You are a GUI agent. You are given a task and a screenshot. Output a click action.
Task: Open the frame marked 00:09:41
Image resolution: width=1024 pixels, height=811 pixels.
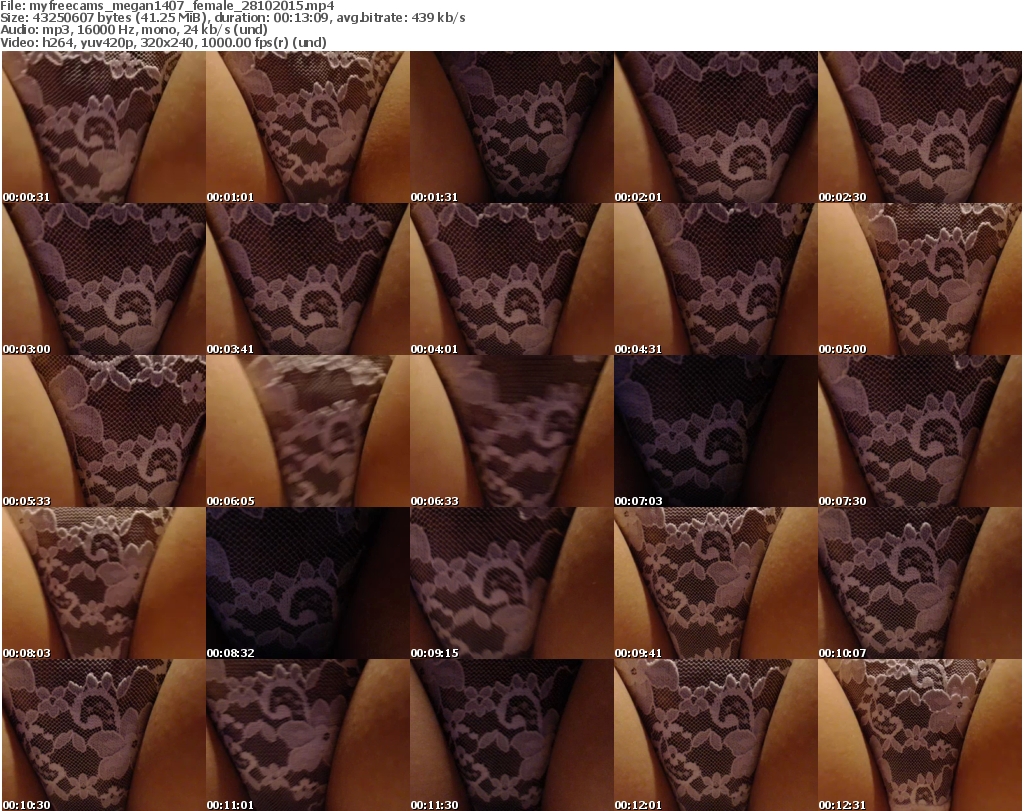716,583
